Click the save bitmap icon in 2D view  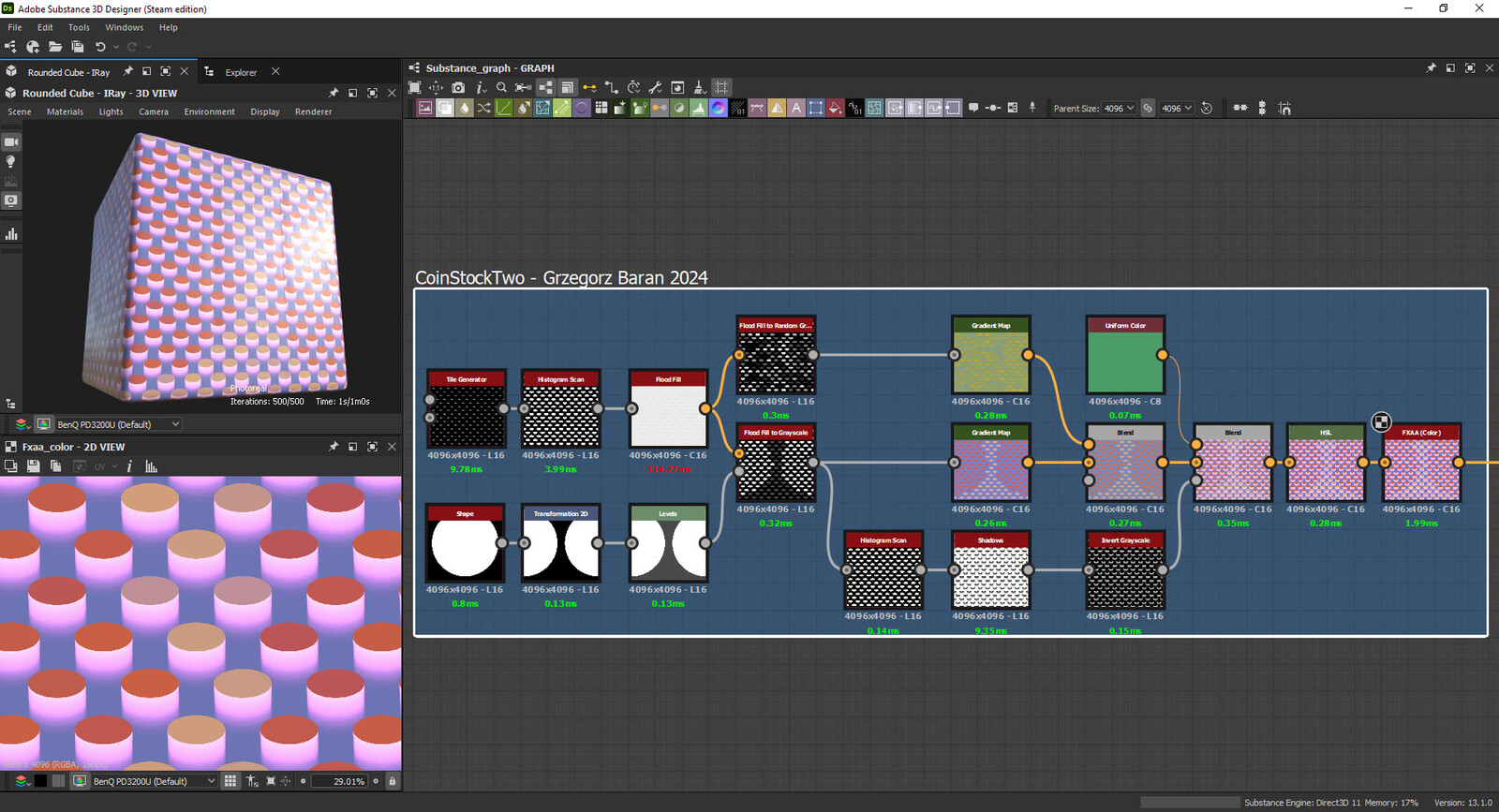point(33,466)
